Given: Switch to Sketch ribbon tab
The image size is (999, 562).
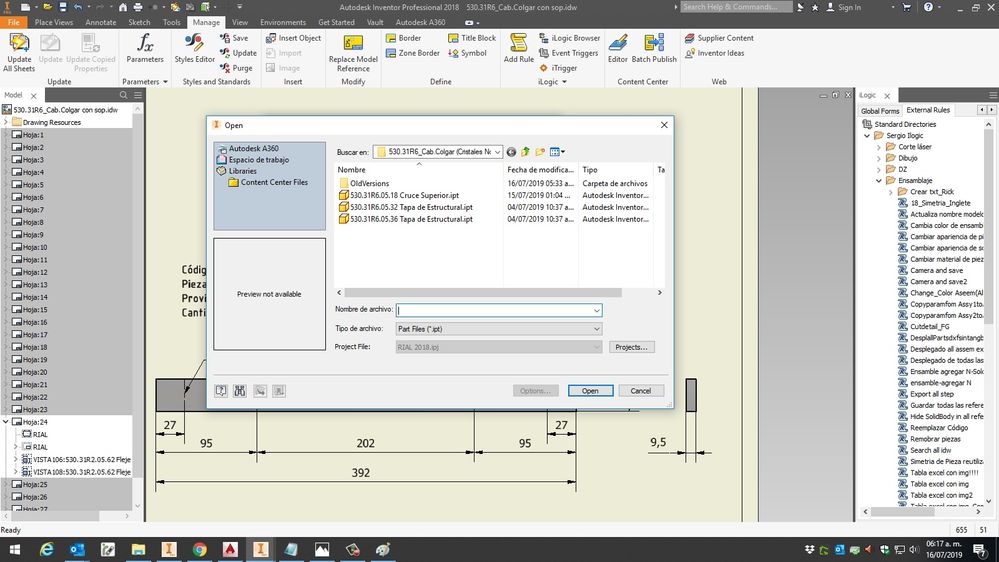Looking at the screenshot, I should 140,22.
